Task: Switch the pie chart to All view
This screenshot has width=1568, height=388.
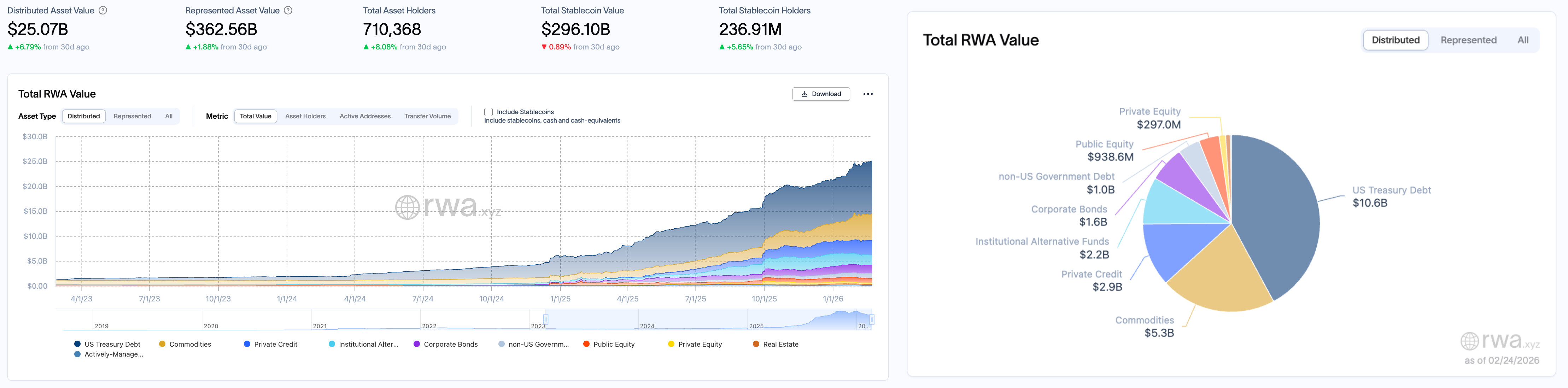Action: (1522, 40)
